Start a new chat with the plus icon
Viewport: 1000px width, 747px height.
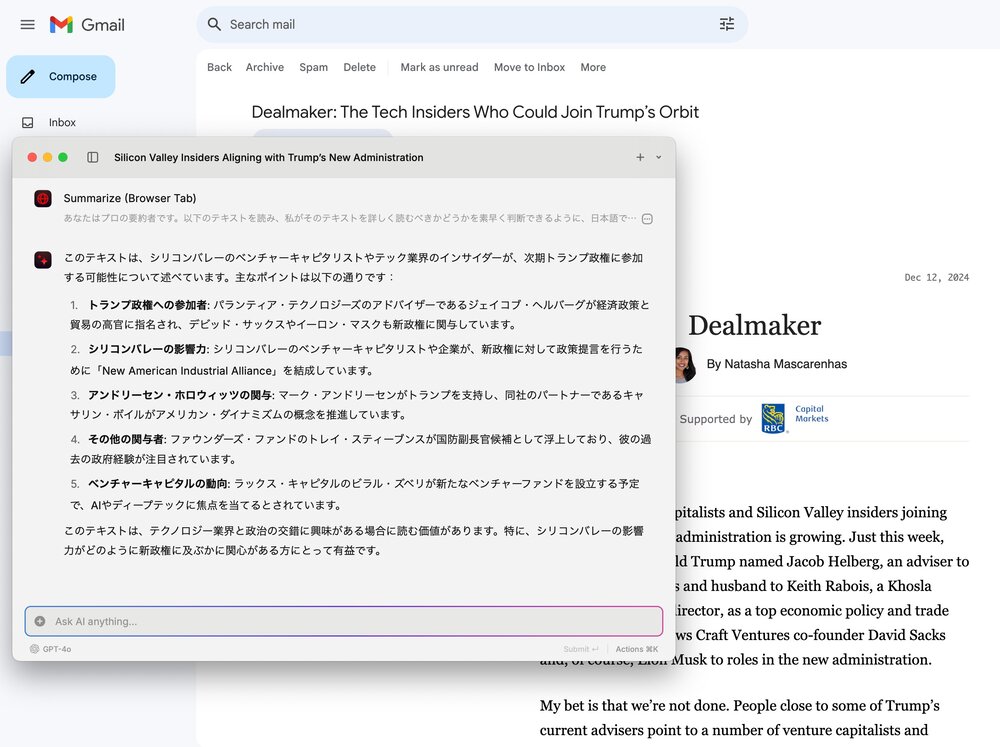[640, 158]
